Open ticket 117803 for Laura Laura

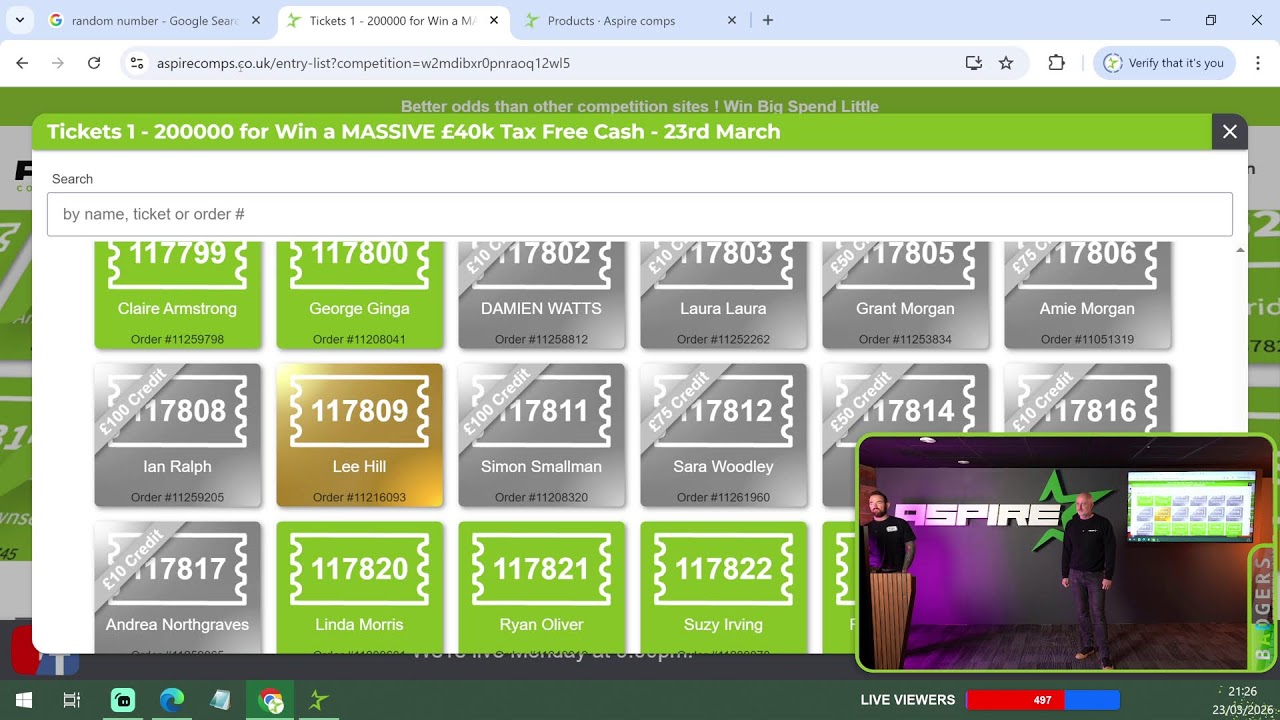click(x=723, y=296)
